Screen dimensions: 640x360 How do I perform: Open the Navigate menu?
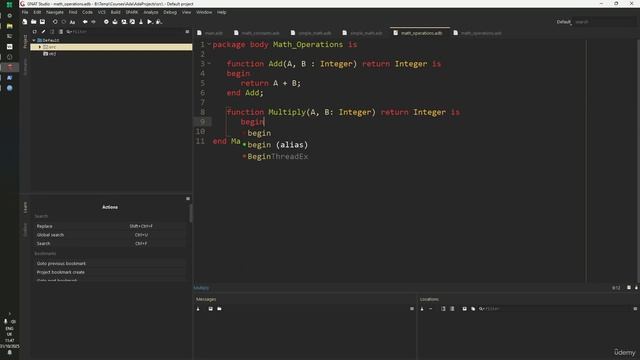55,12
